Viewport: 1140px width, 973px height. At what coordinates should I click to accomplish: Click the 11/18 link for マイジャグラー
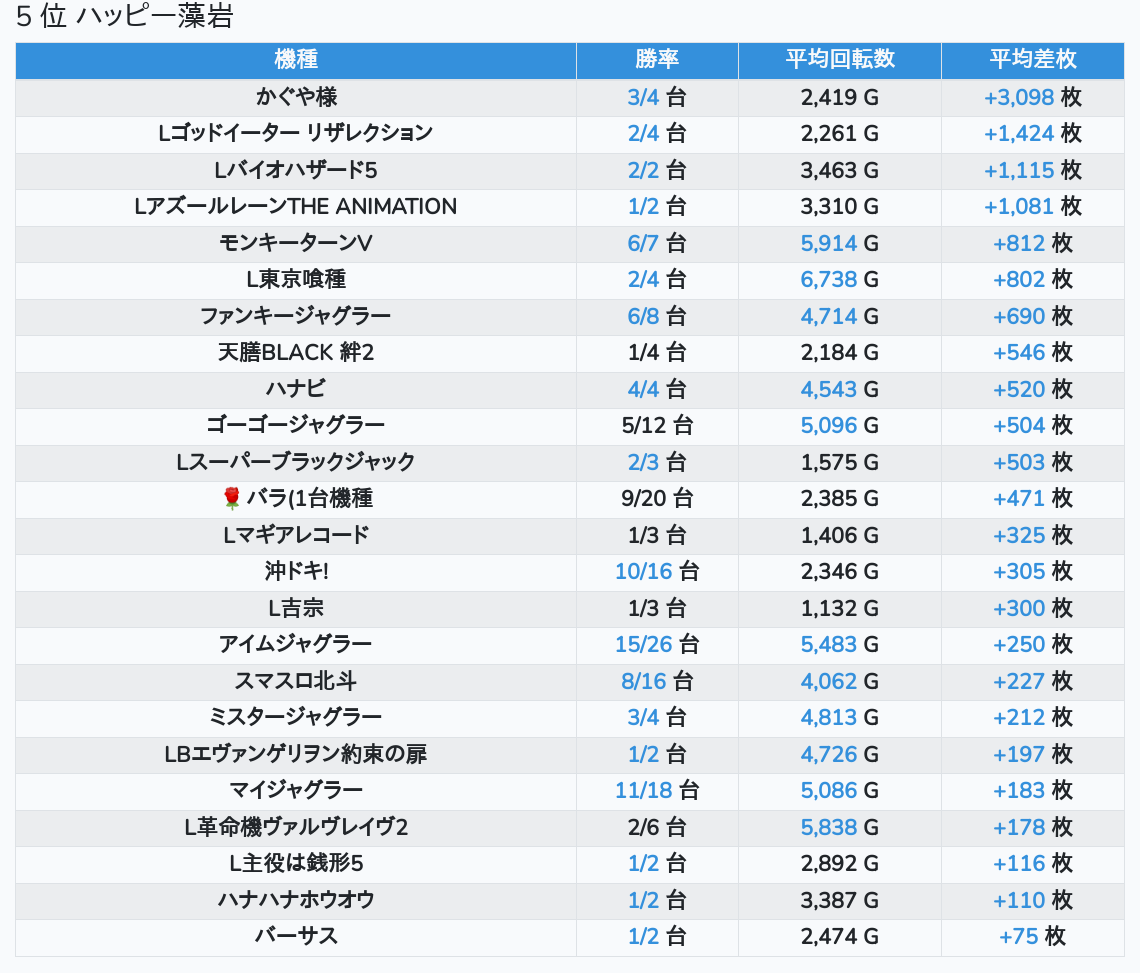pyautogui.click(x=643, y=790)
